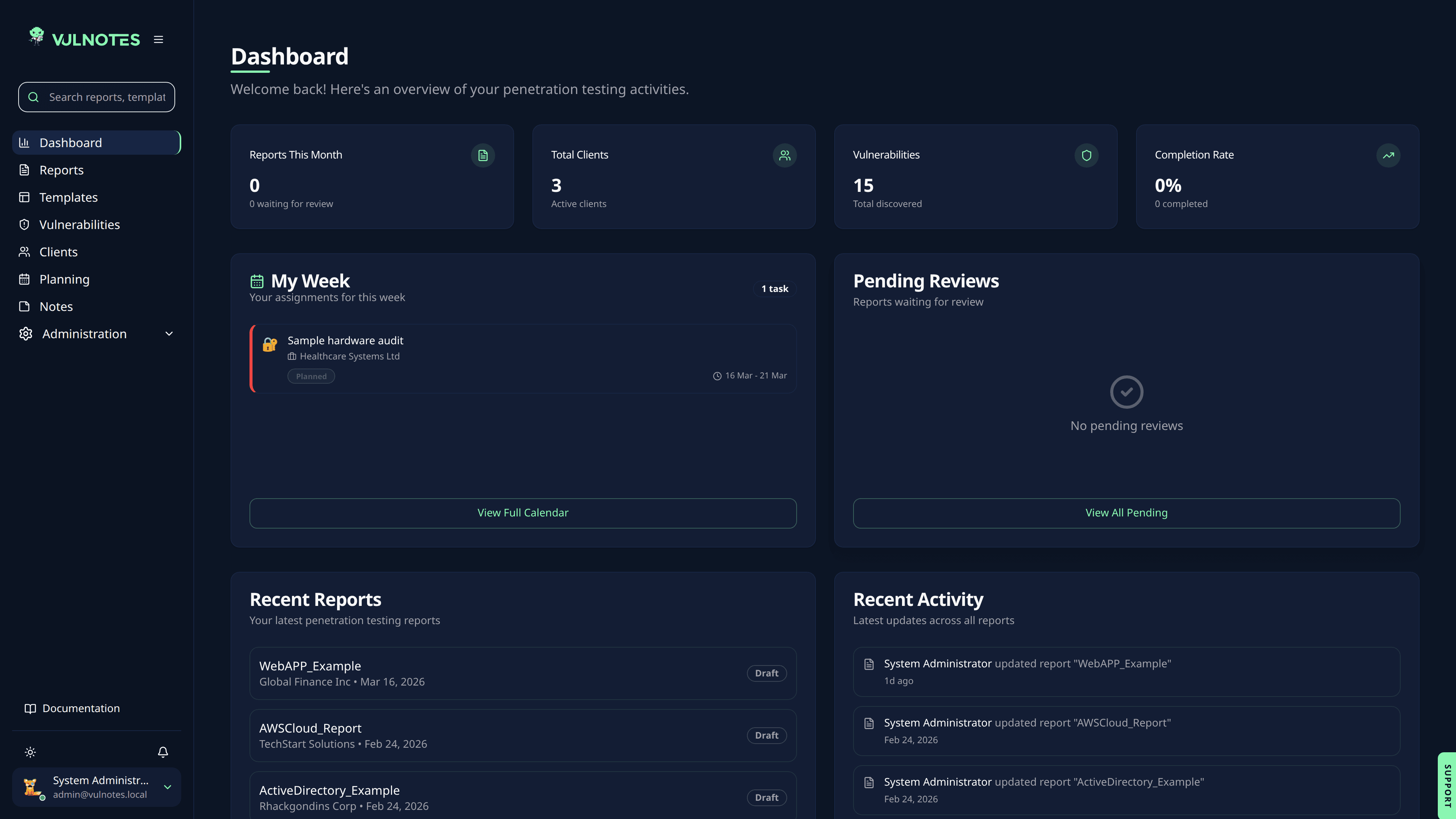Toggle light theme with sun icon
The width and height of the screenshot is (1456, 819).
coord(30,752)
